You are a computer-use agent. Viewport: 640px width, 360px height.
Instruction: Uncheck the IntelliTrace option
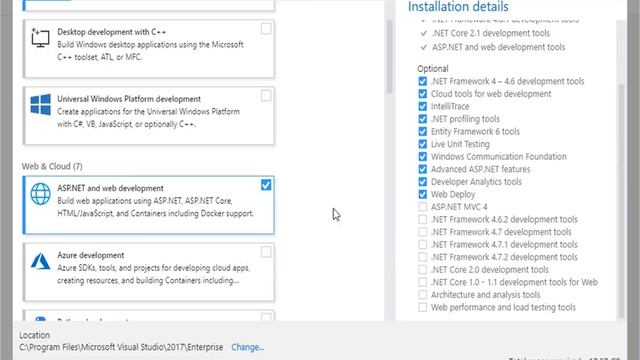[422, 107]
